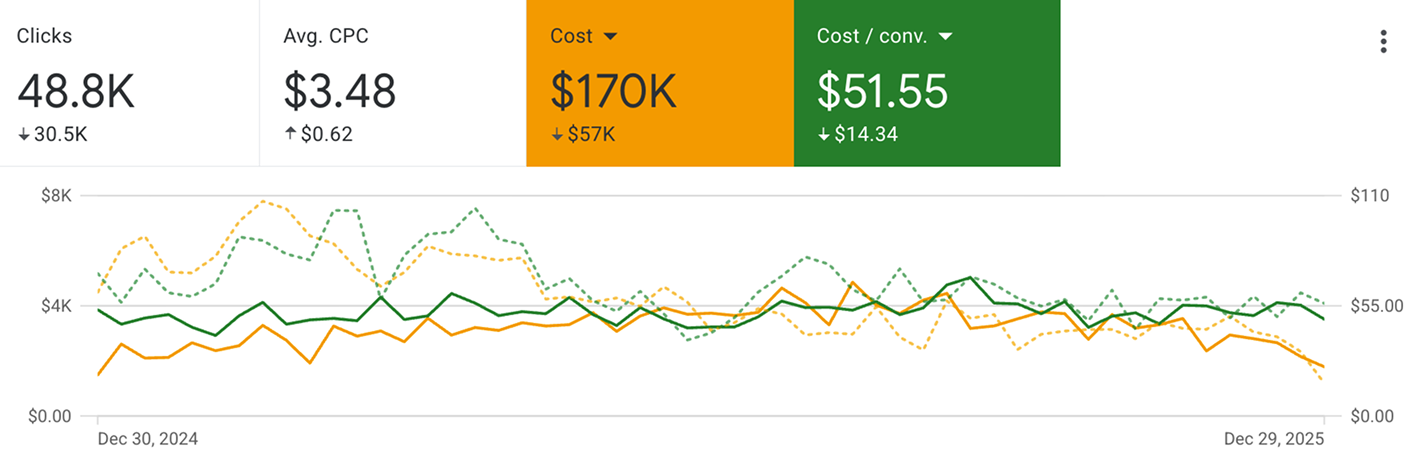This screenshot has width=1422, height=464.
Task: Click the $8K left axis label
Action: pos(56,196)
